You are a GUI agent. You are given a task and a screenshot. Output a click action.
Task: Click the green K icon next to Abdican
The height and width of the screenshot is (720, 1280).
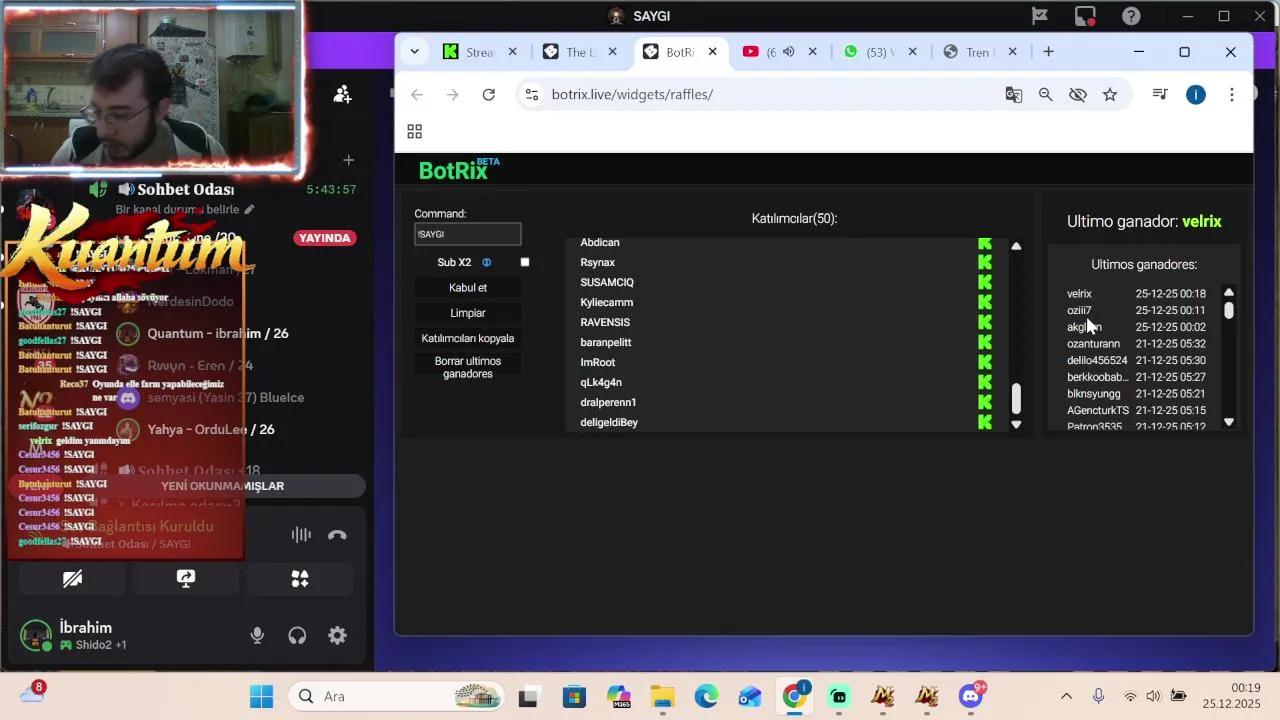[x=984, y=242]
